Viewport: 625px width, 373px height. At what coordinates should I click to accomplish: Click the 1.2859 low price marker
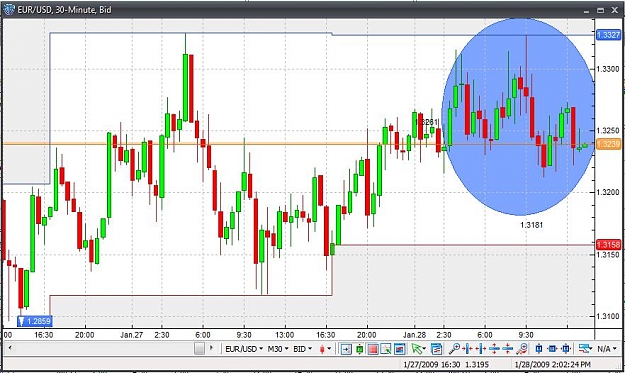35,321
